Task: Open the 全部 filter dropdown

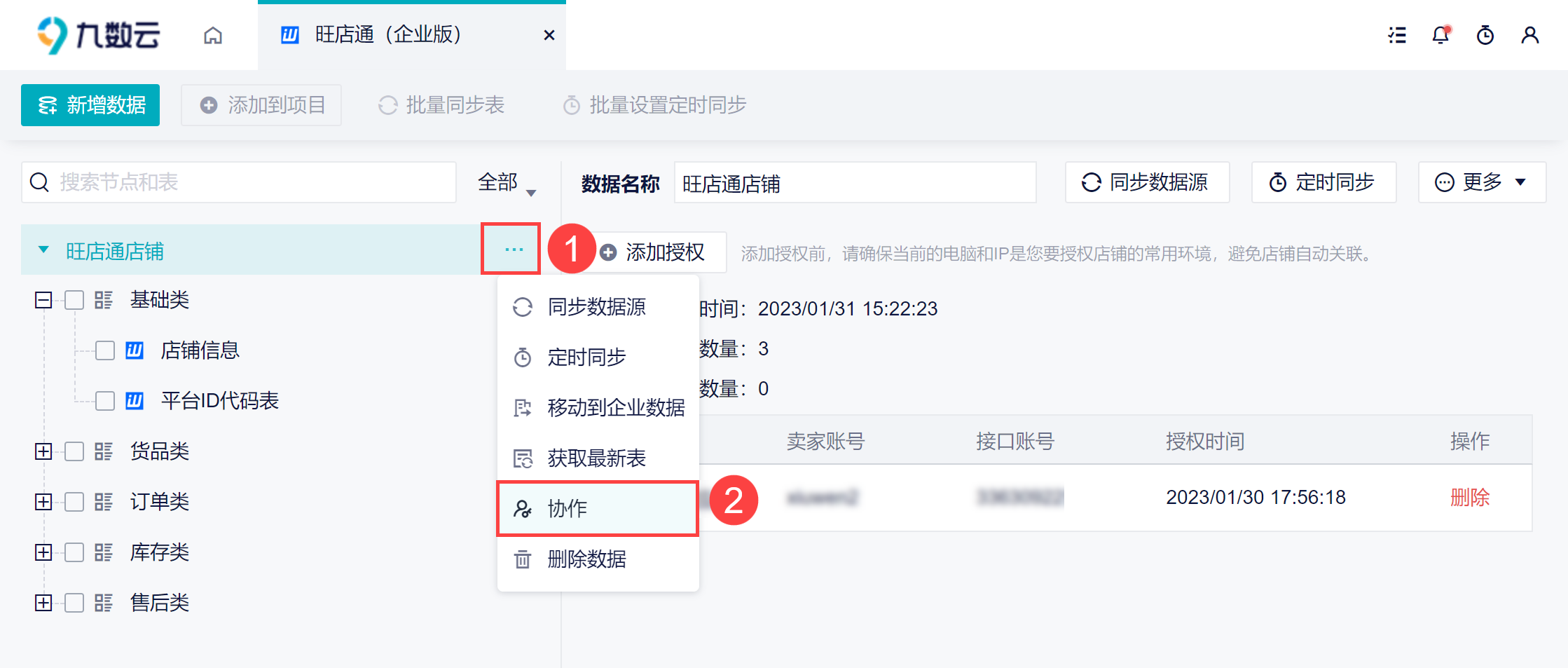Action: [x=507, y=183]
